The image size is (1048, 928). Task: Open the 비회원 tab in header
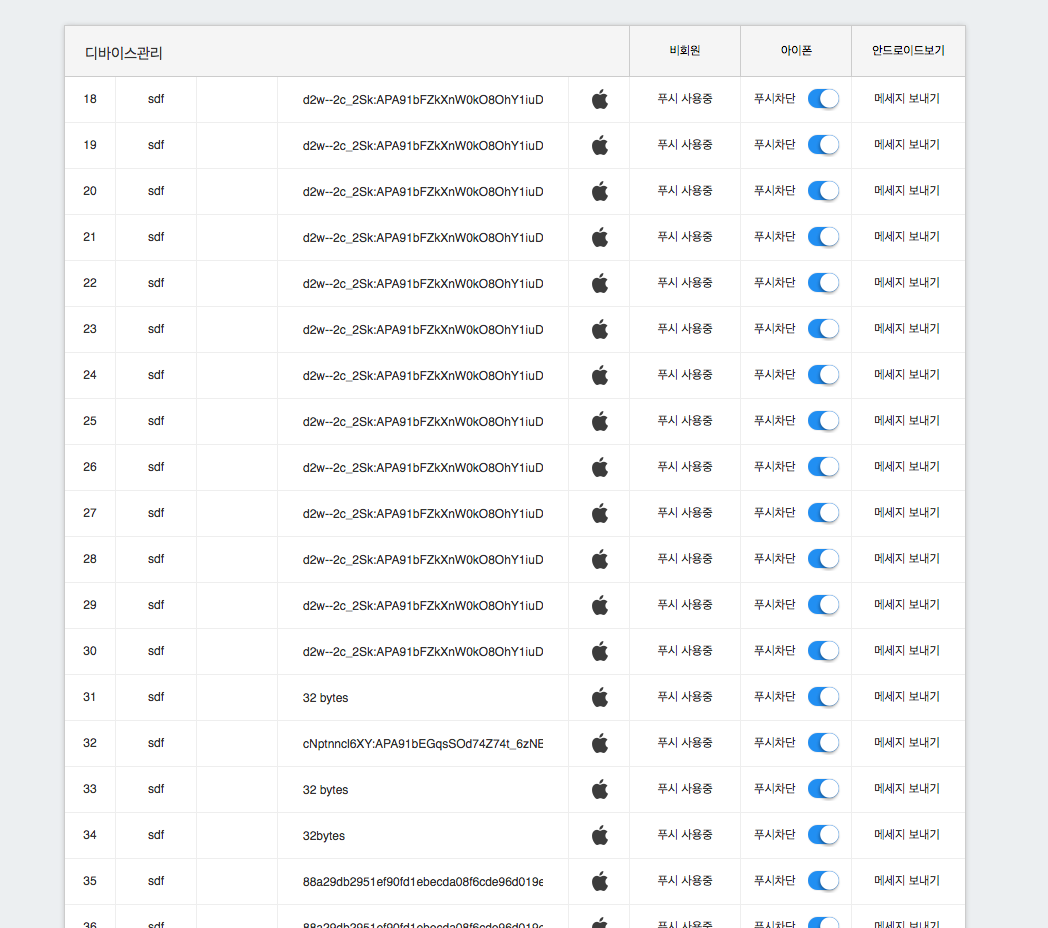pos(685,51)
